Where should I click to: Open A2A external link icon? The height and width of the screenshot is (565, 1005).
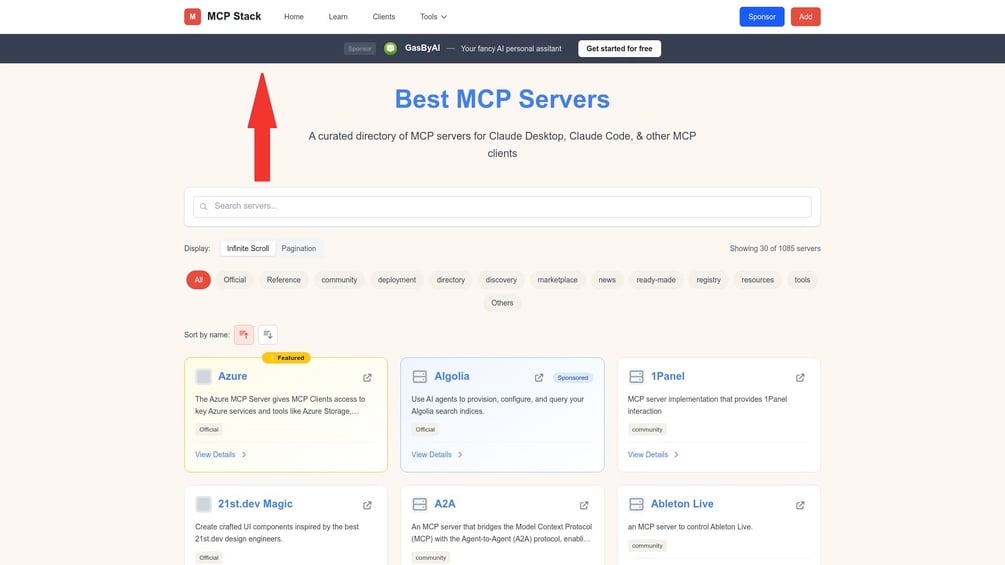click(584, 505)
